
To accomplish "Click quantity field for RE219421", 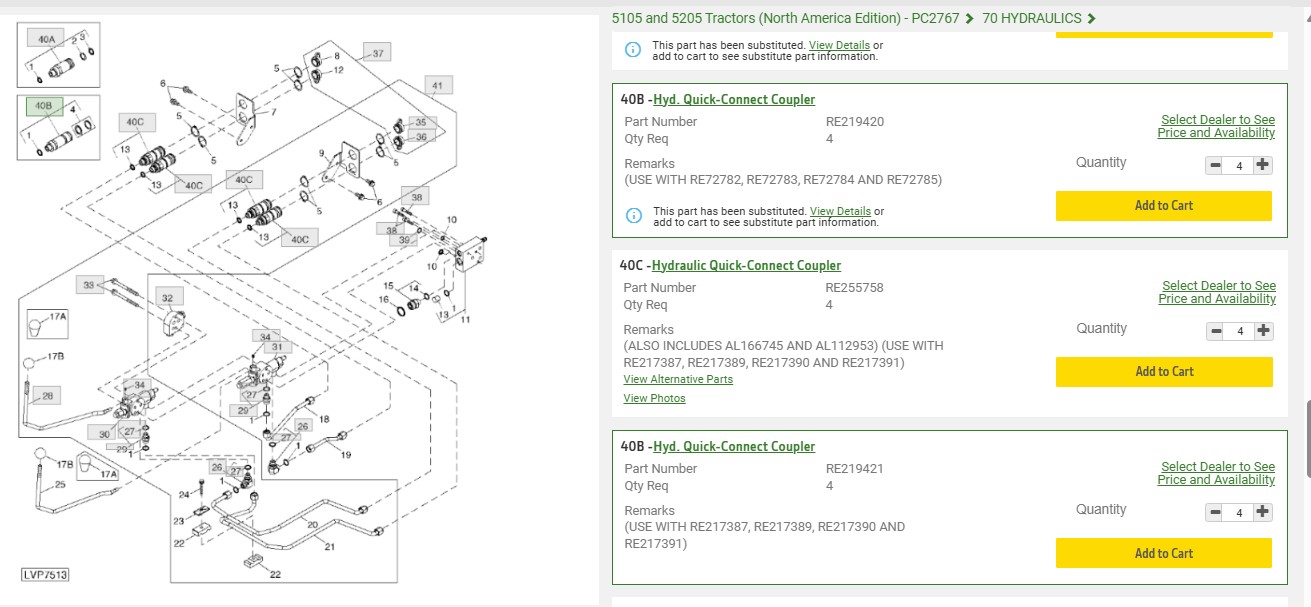I will [x=1239, y=513].
